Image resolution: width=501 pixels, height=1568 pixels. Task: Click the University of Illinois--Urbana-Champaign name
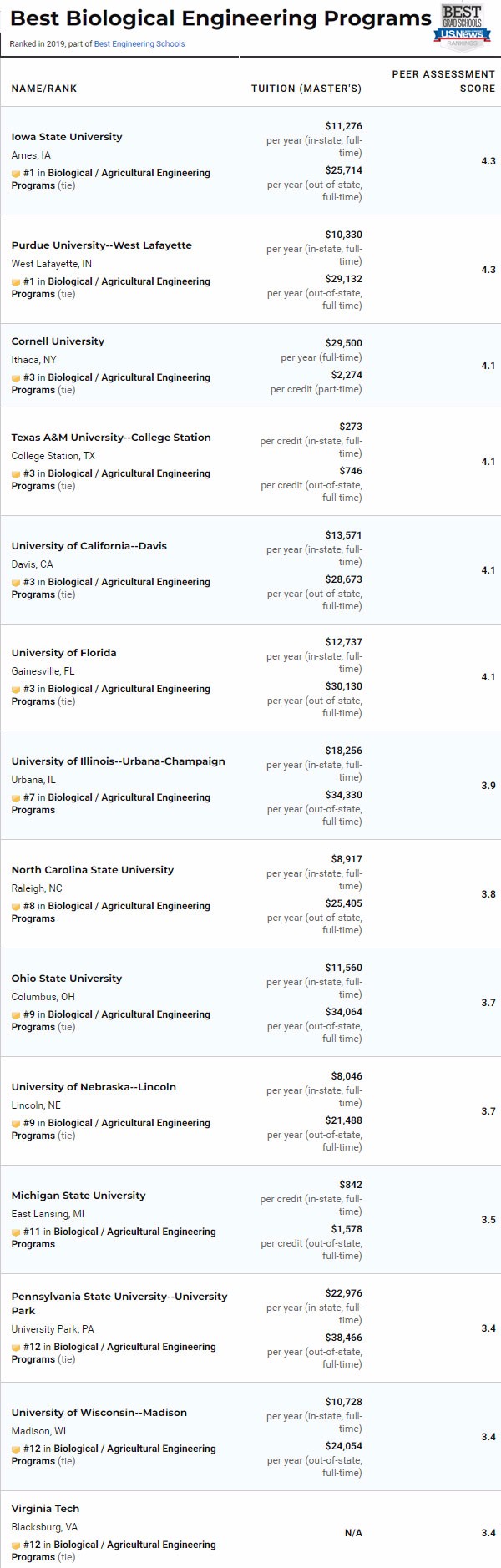118,761
